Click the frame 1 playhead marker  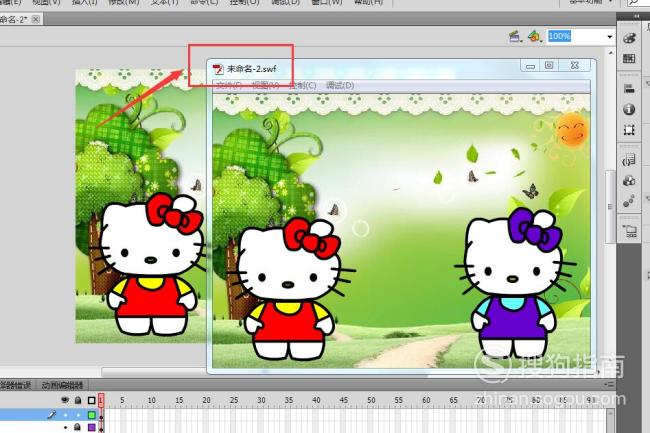click(x=101, y=400)
